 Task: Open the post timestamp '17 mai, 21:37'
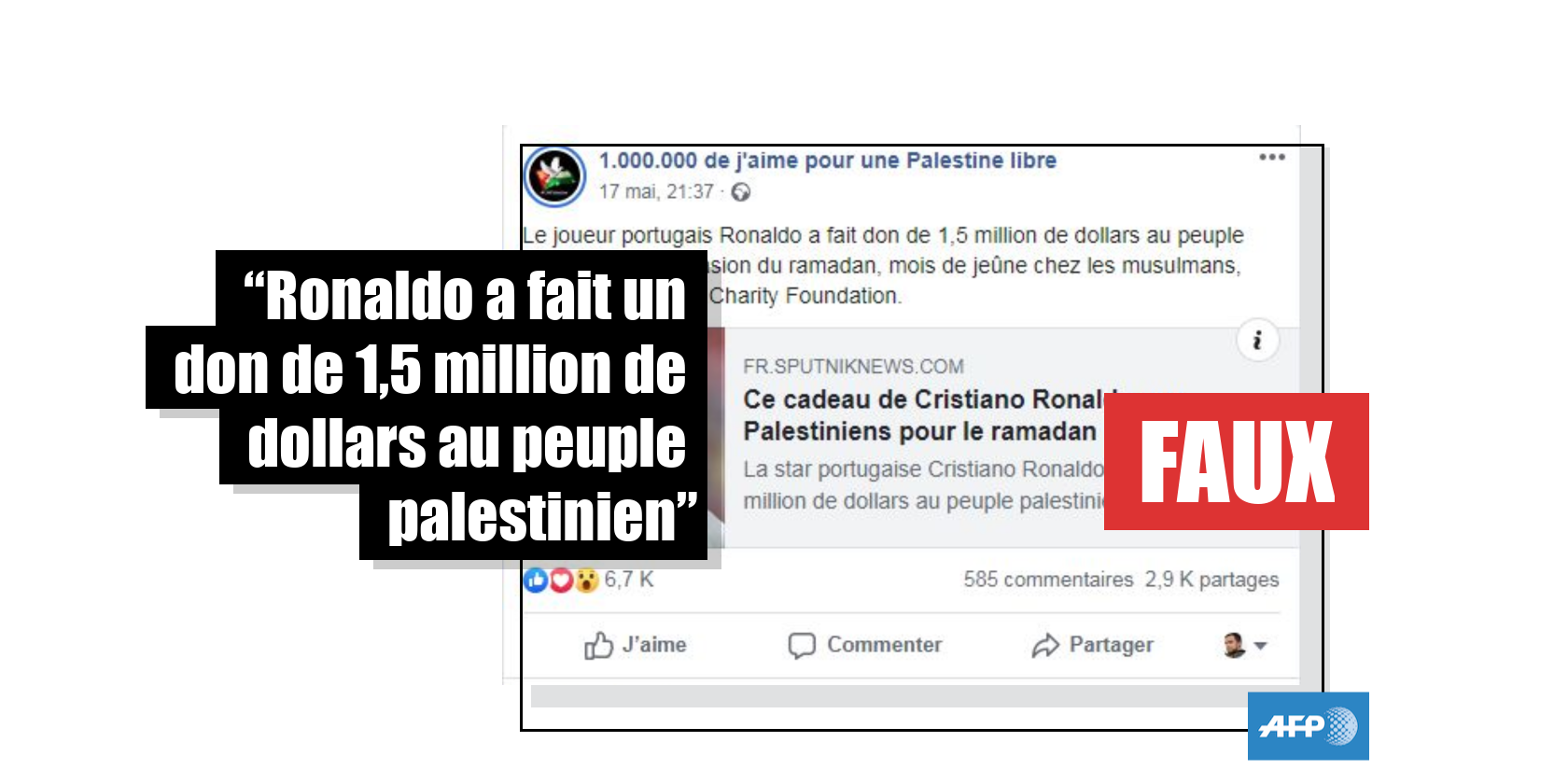(656, 191)
